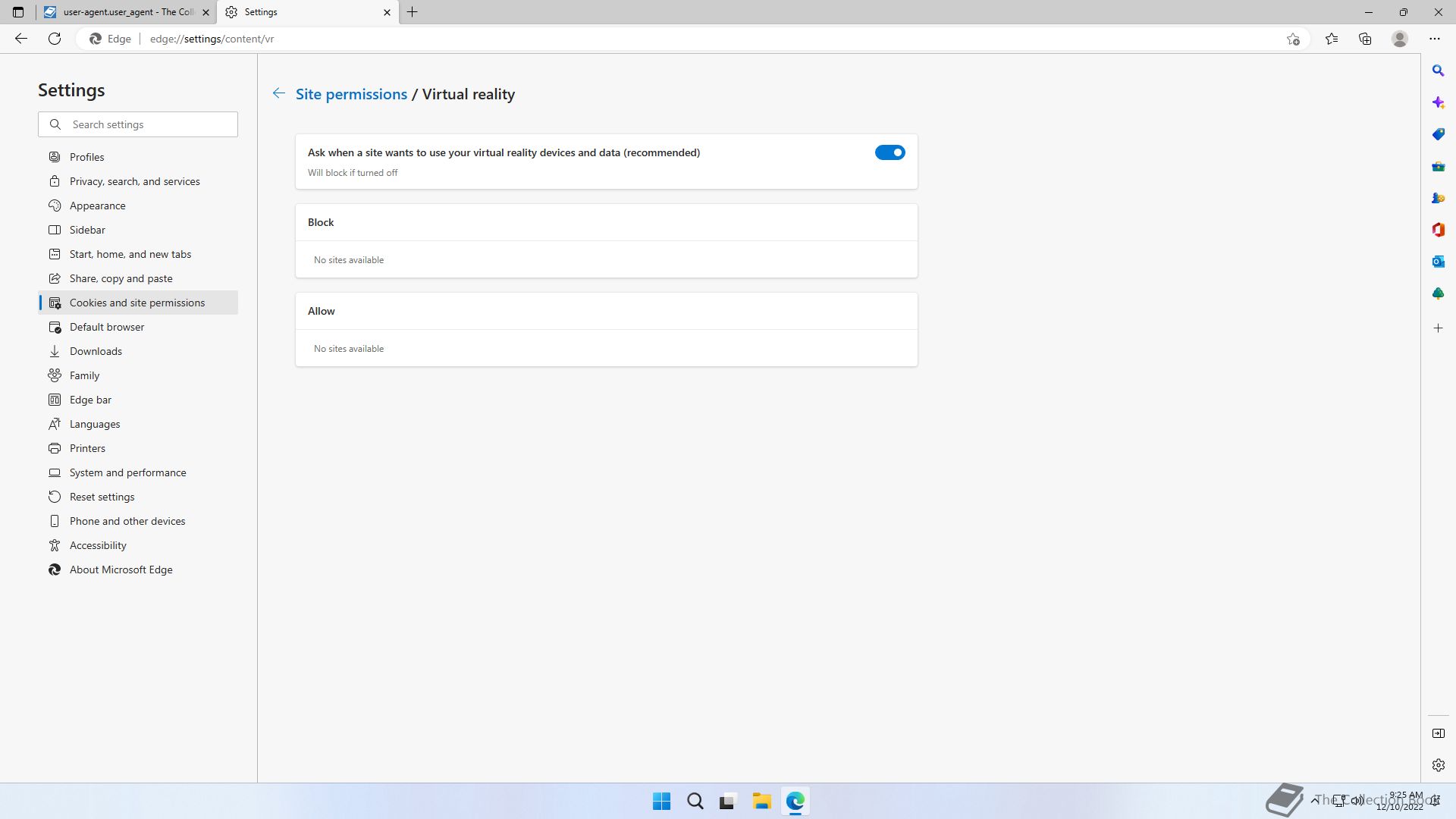1456x819 pixels.
Task: Select Privacy, search, and services settings
Action: (134, 181)
